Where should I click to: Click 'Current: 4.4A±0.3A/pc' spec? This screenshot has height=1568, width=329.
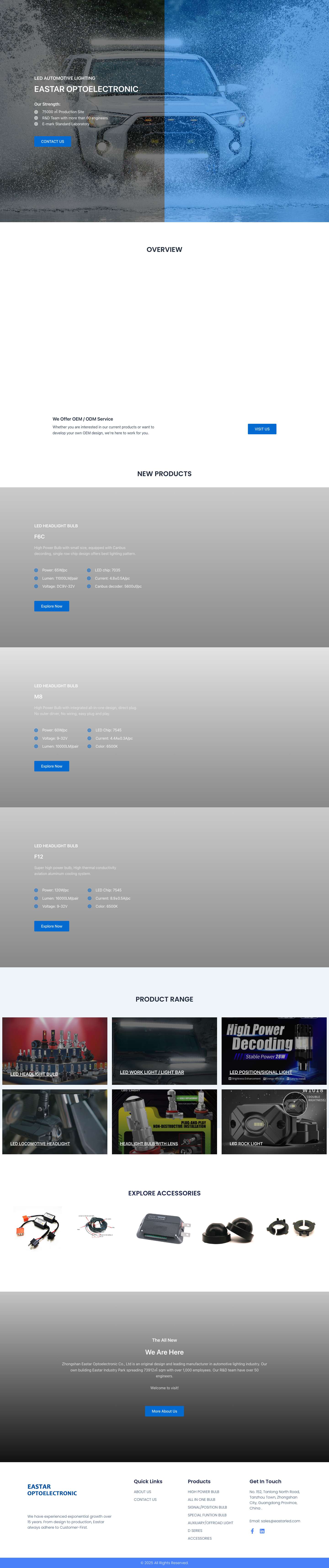[114, 738]
